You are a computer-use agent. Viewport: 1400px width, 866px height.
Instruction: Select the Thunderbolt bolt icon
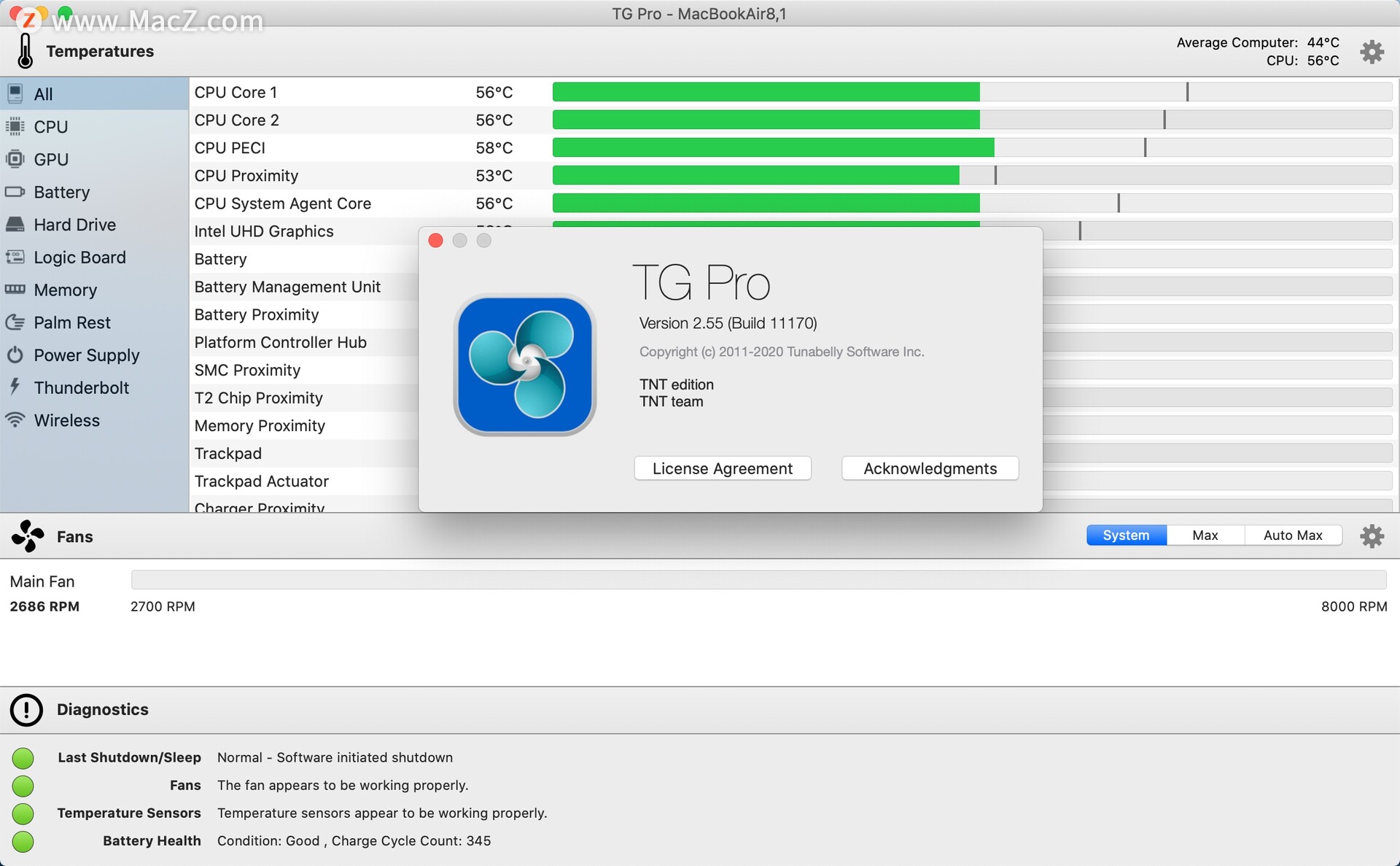point(15,387)
